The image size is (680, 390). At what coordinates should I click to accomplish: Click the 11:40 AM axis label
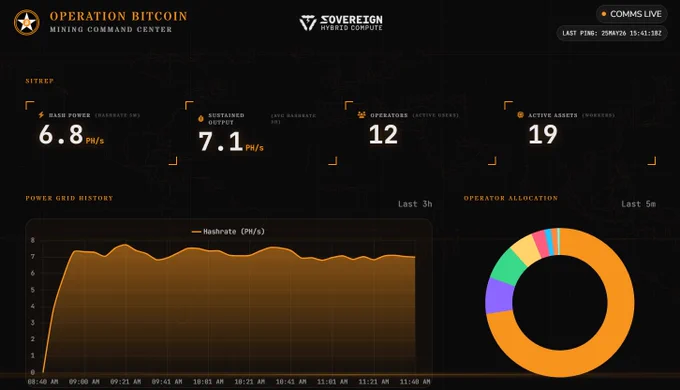[415, 382]
